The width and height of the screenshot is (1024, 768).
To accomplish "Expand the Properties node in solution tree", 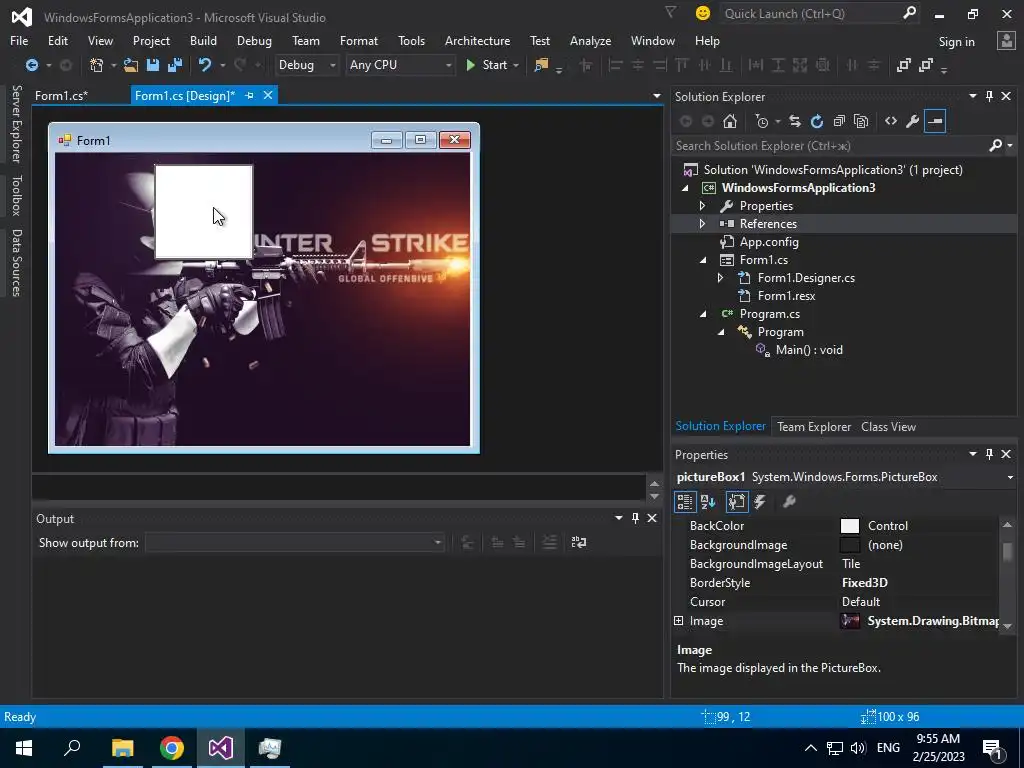I will click(x=703, y=206).
